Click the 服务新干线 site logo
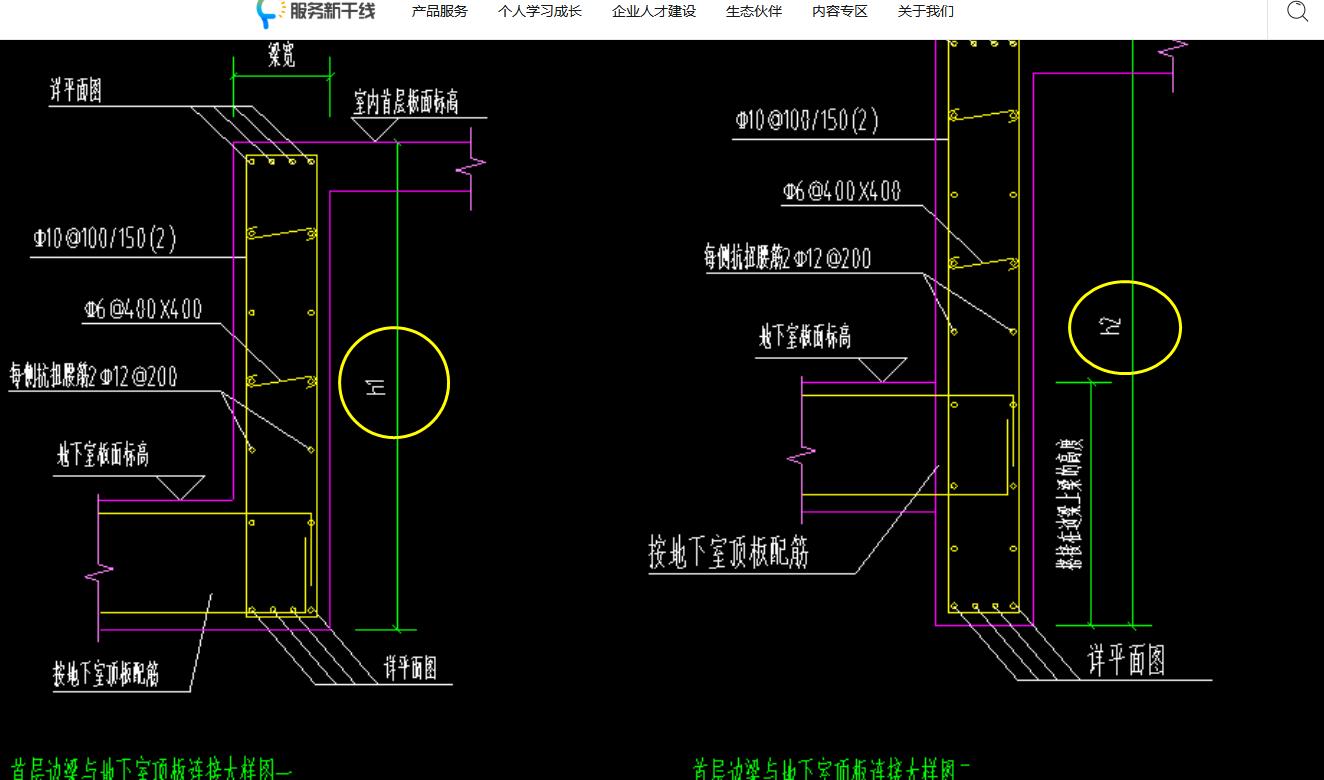Screen dimensions: 1324x780 pyautogui.click(x=316, y=12)
